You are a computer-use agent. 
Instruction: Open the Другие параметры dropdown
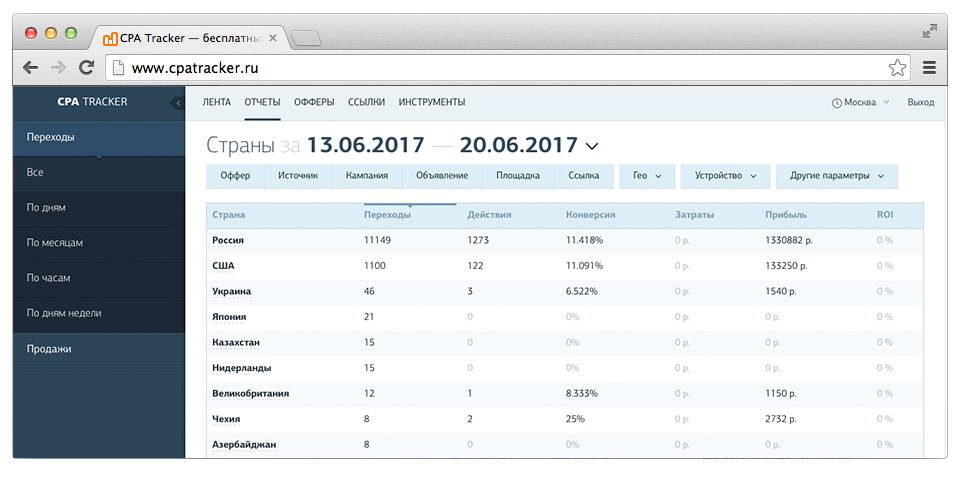click(x=837, y=176)
